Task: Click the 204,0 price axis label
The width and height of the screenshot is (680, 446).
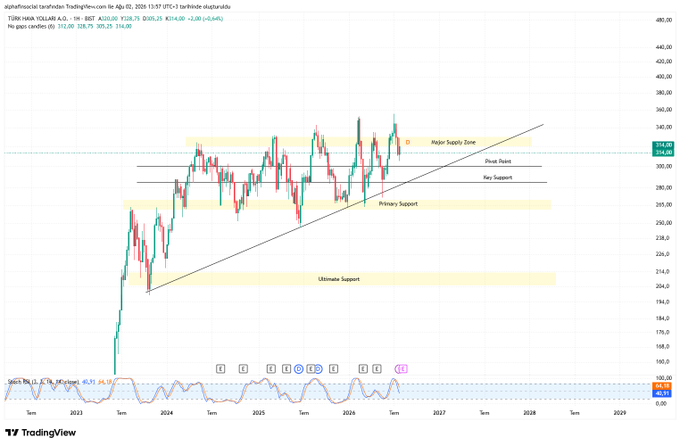Action: tap(662, 286)
